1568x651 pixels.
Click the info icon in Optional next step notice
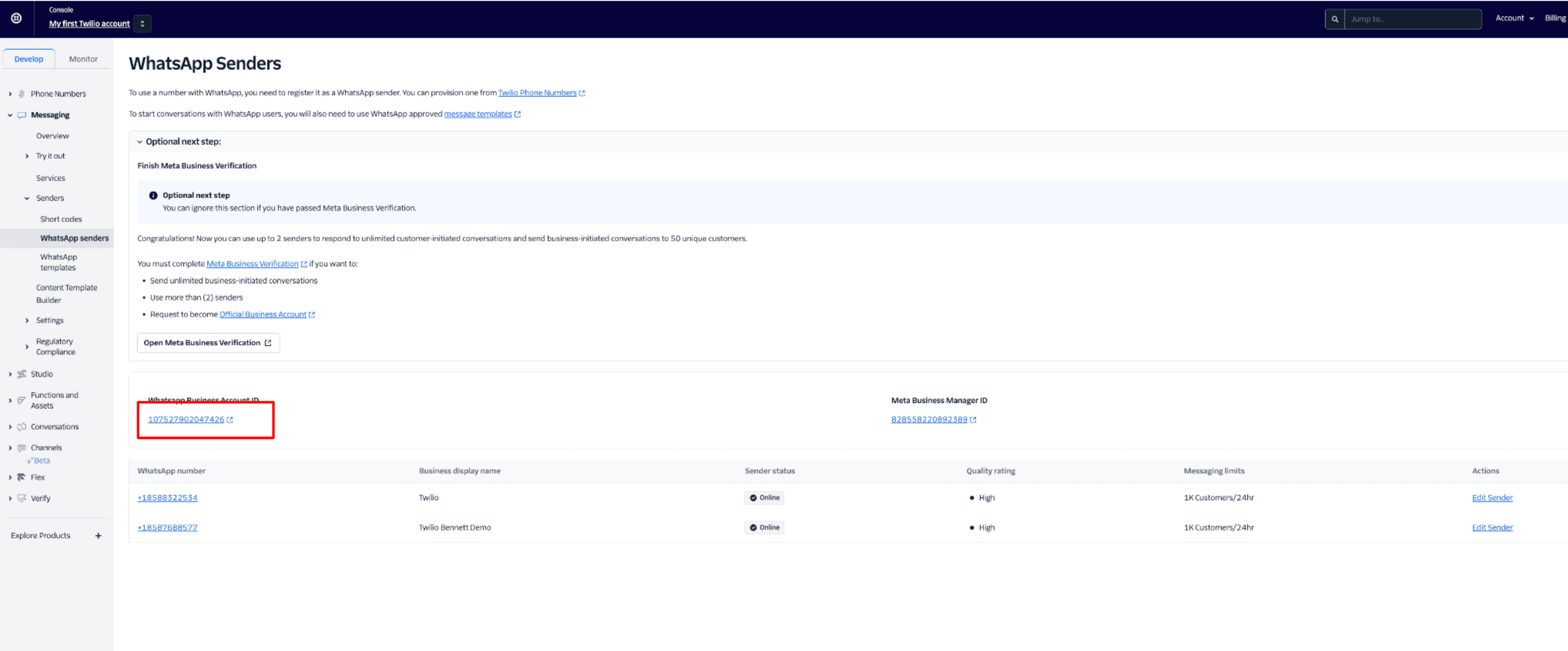[x=153, y=195]
